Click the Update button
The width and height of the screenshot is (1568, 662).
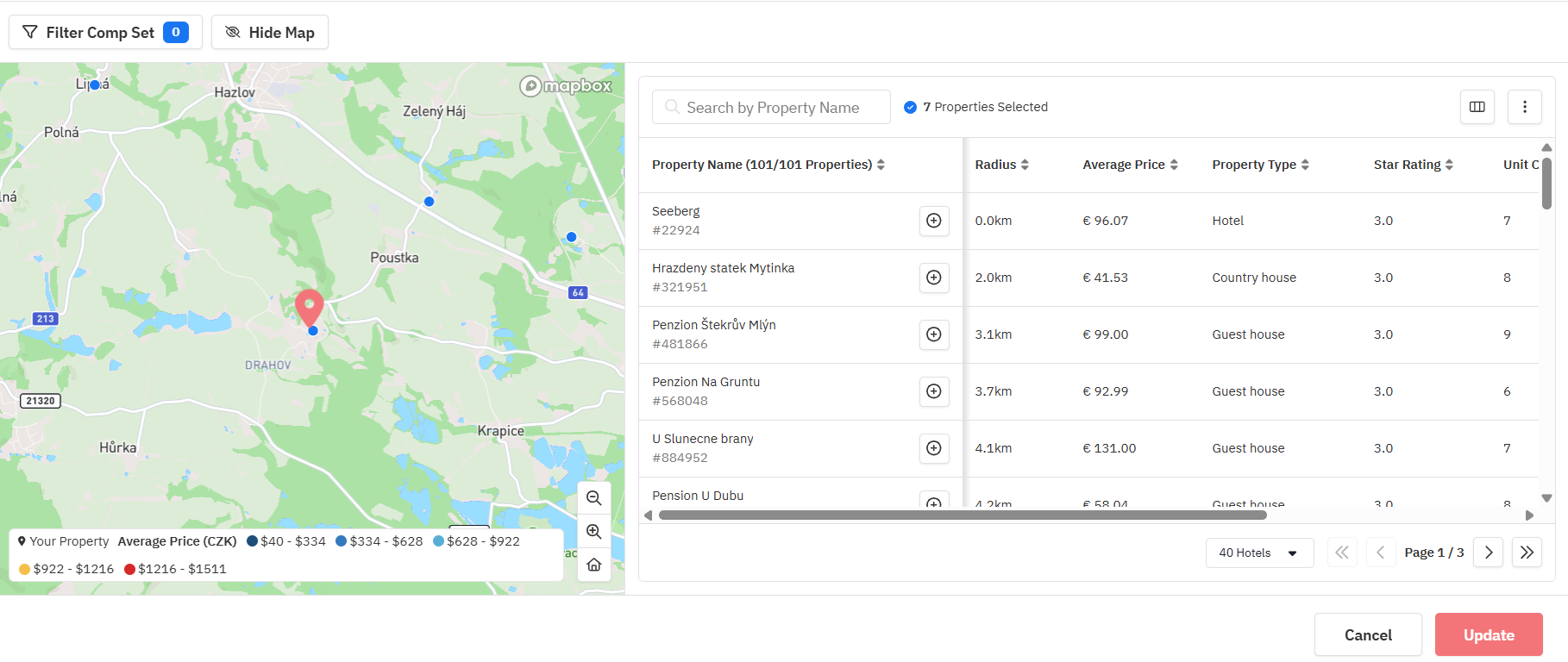coord(1488,635)
